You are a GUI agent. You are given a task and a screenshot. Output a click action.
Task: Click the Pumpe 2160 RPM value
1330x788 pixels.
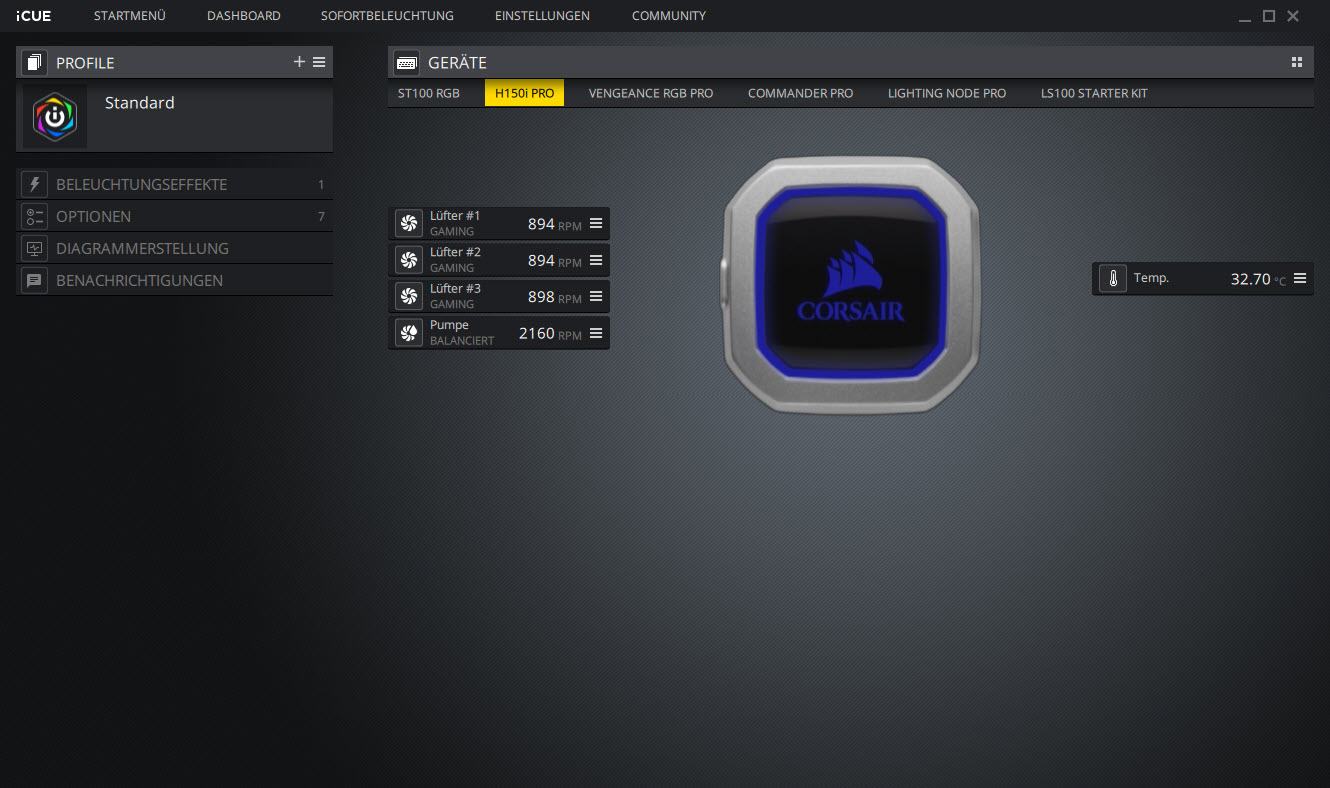point(550,333)
